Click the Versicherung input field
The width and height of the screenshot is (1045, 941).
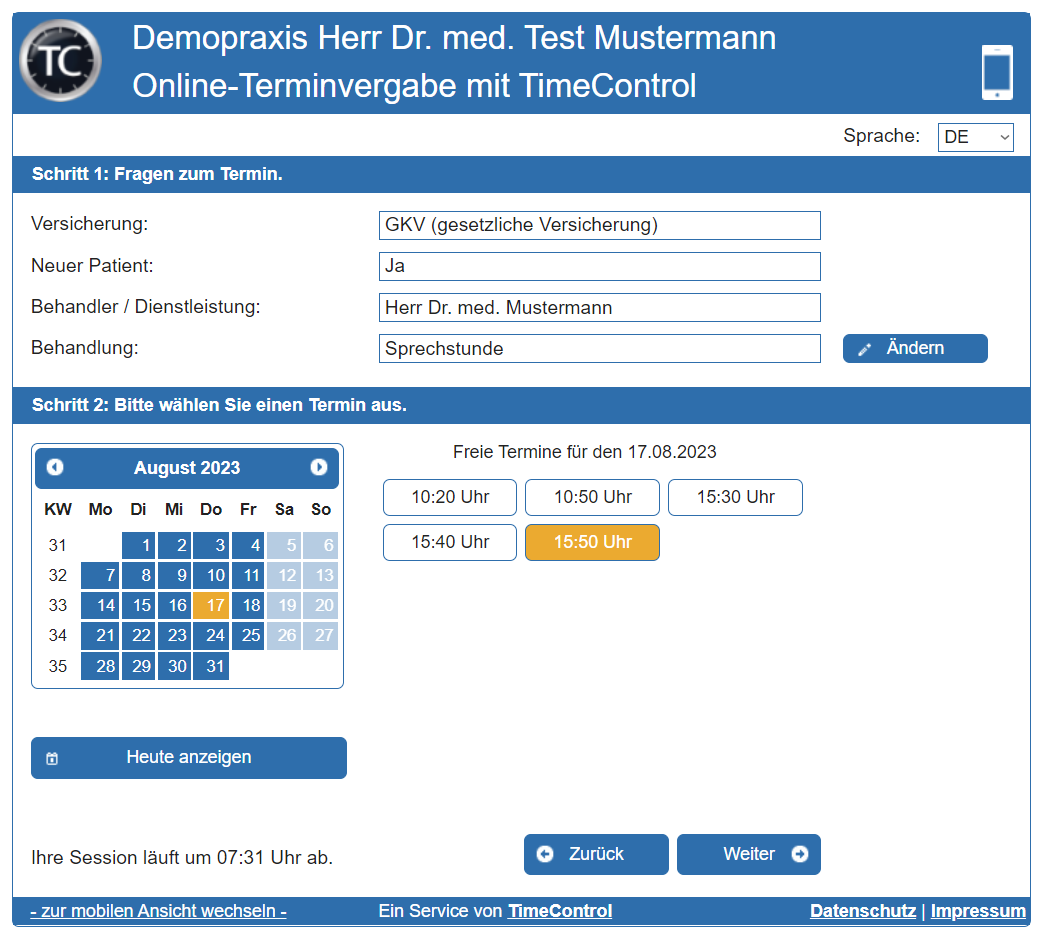click(x=598, y=225)
